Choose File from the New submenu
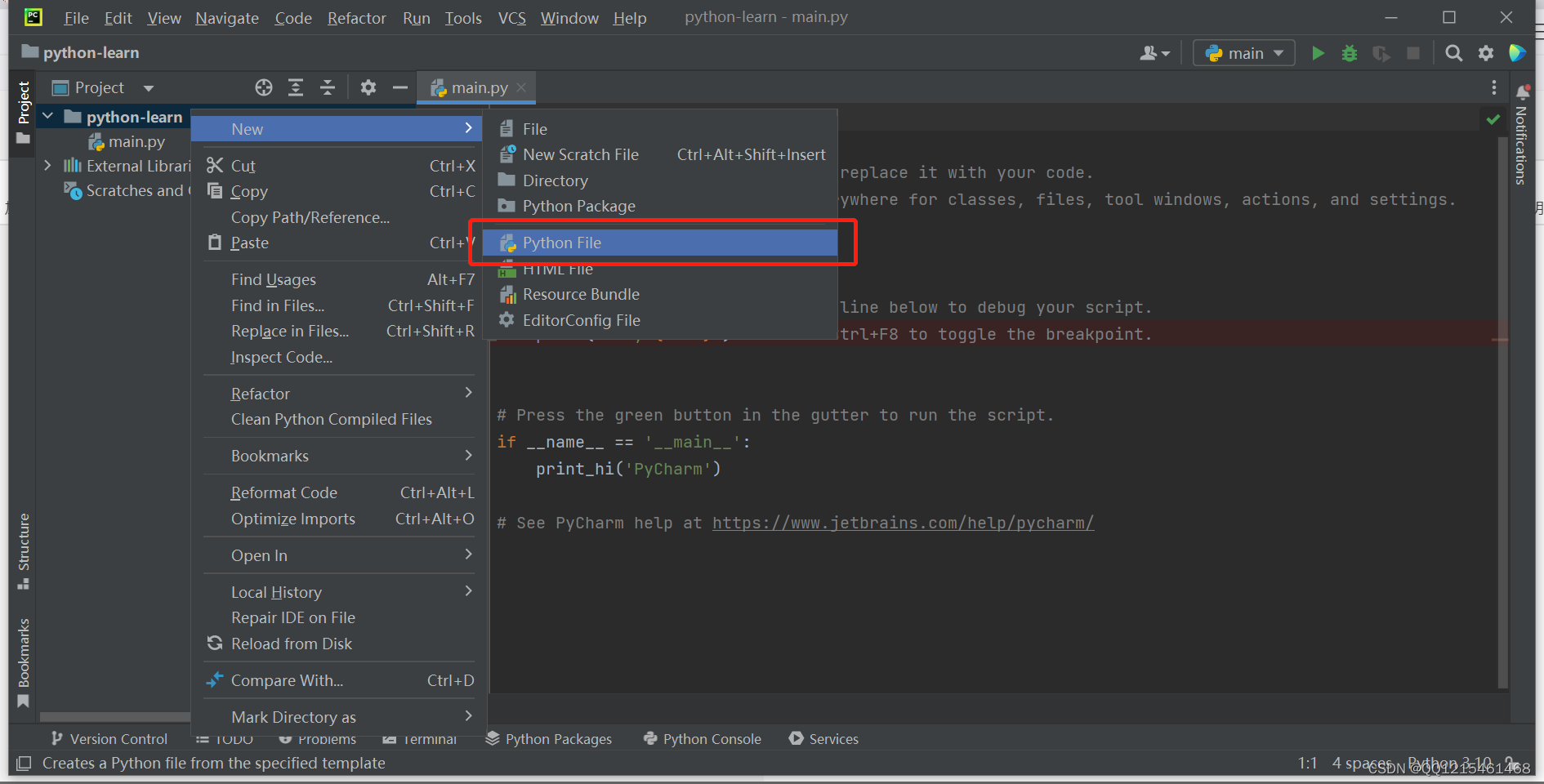 660,129
